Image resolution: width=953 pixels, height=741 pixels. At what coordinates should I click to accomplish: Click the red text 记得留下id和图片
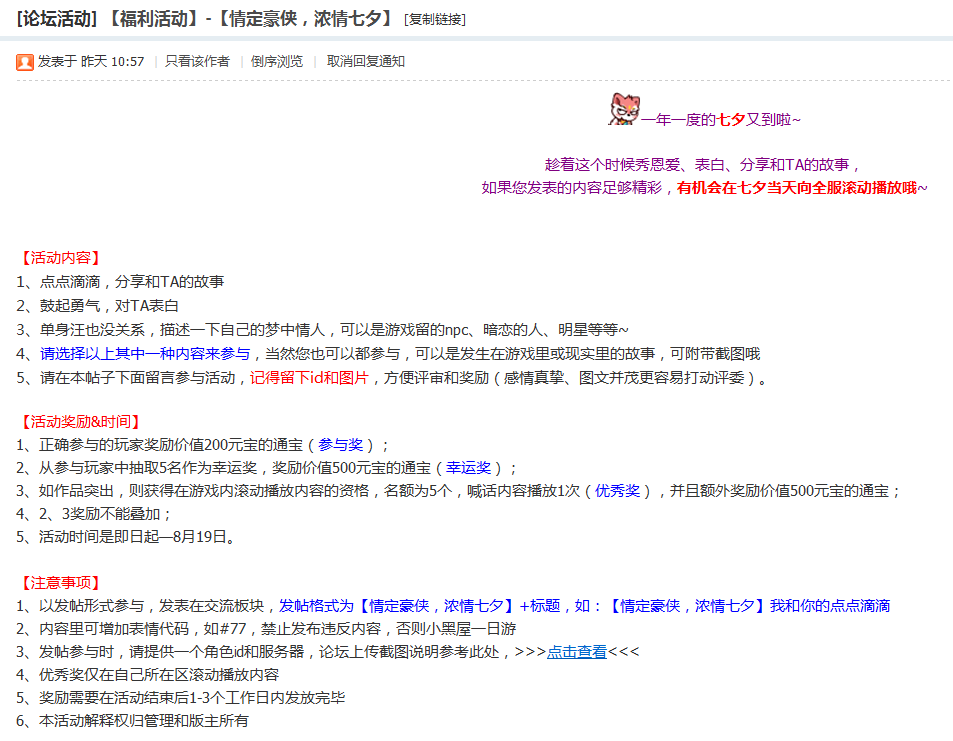310,378
